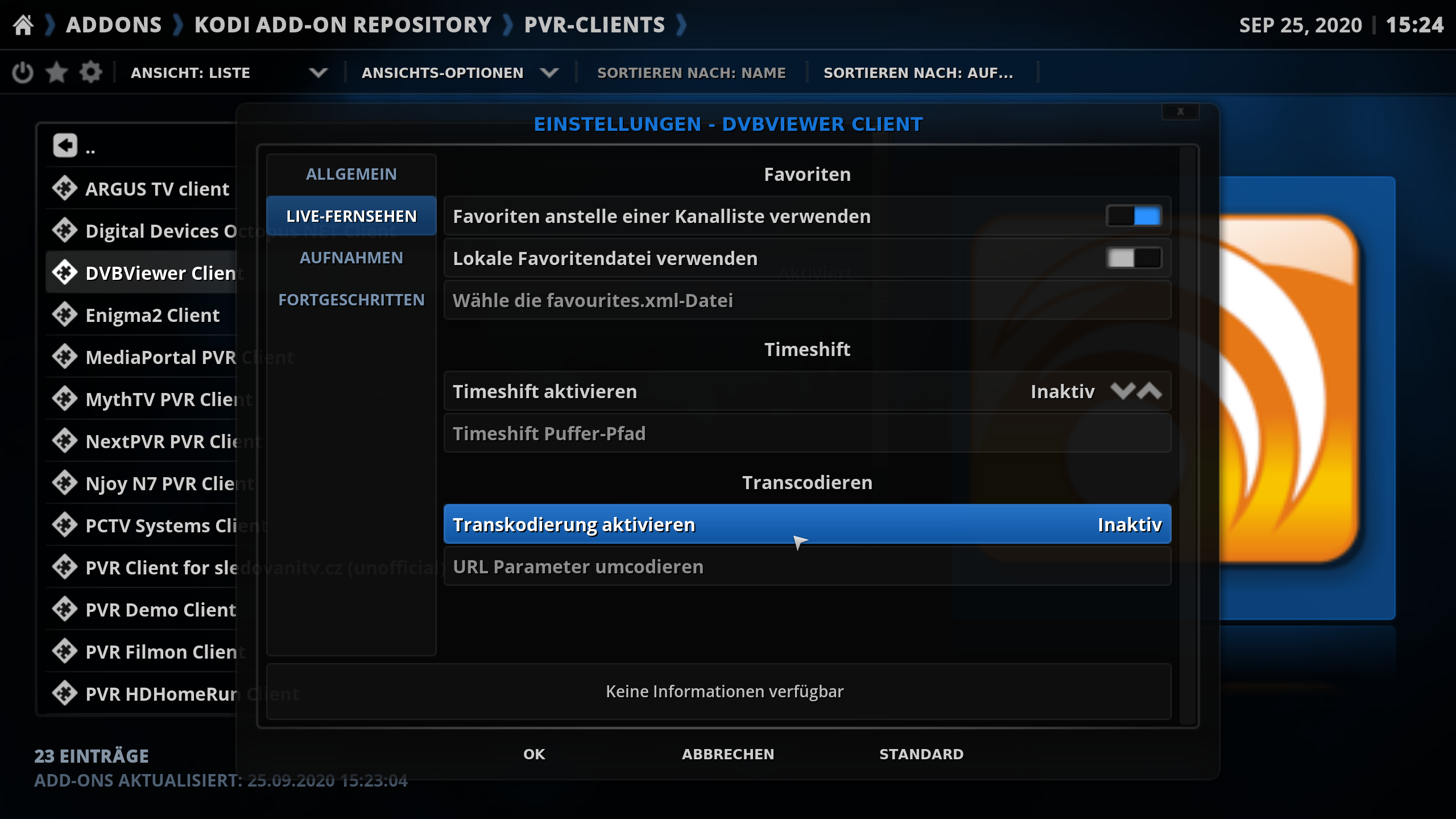This screenshot has width=1456, height=819.
Task: Select 'Wähle die favourites.xml-Datei' field
Action: click(x=807, y=300)
